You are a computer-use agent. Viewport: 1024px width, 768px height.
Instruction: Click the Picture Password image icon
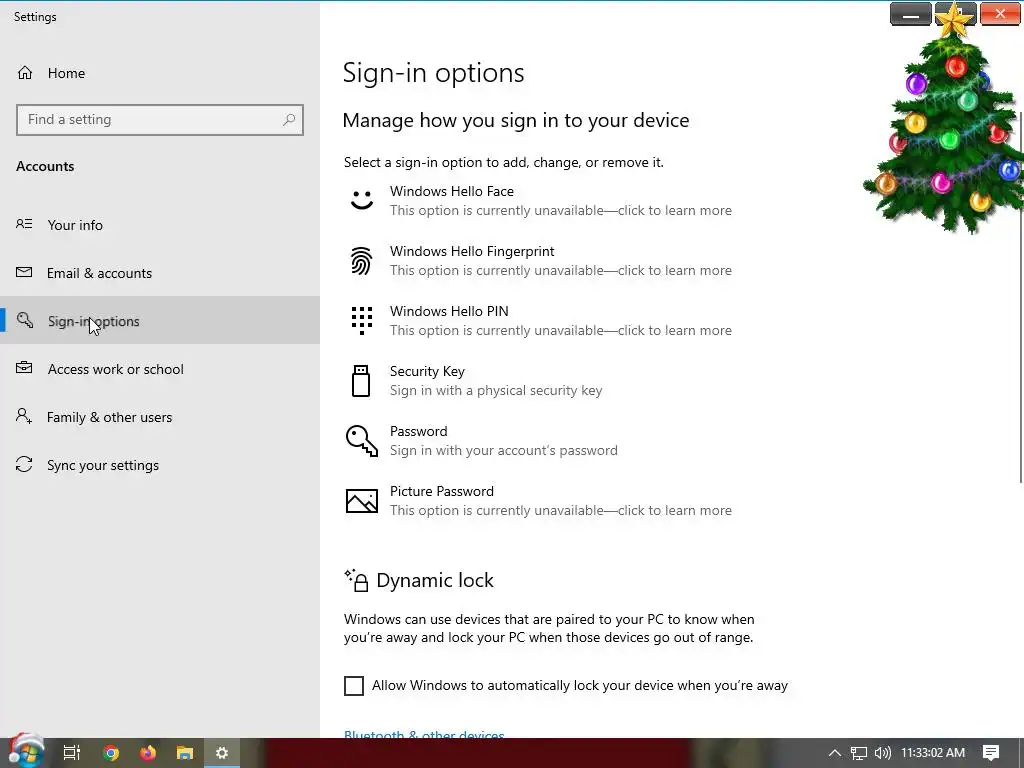pos(362,501)
